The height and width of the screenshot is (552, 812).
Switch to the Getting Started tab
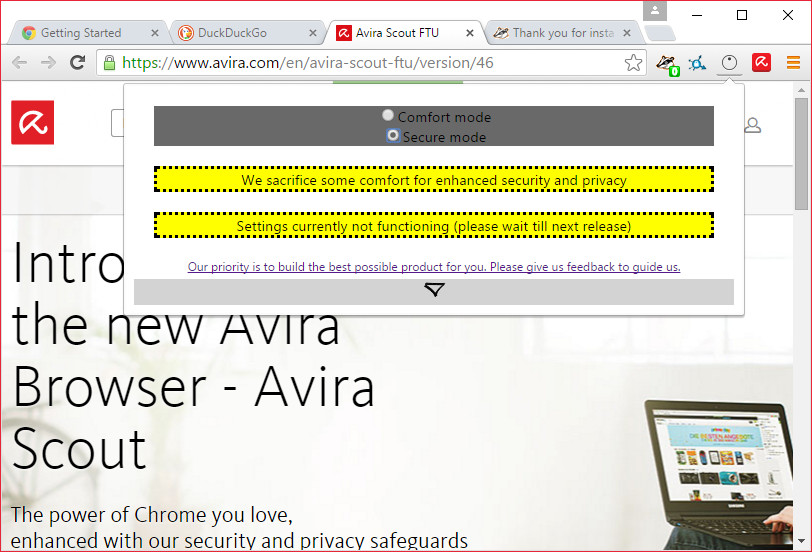click(x=88, y=33)
